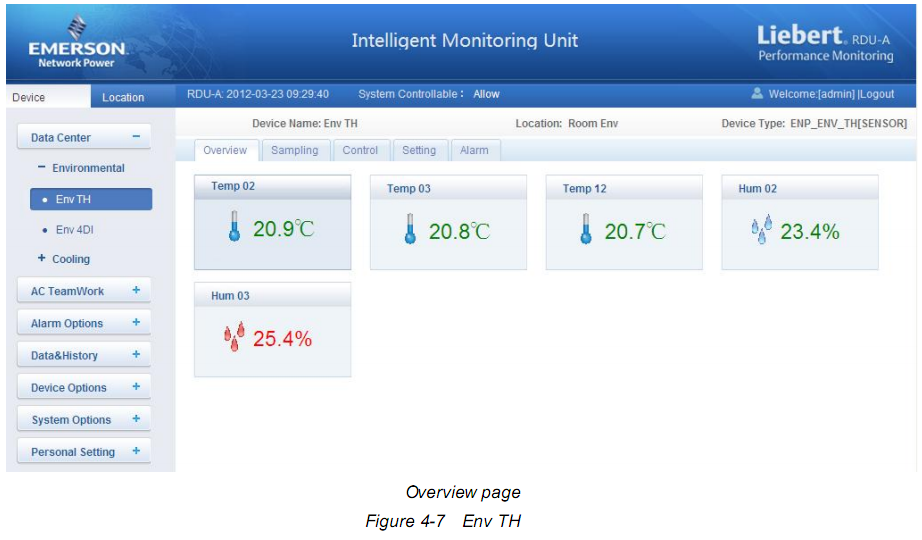Click the Temp 02 thermometer icon
The height and width of the screenshot is (540, 922).
[234, 229]
